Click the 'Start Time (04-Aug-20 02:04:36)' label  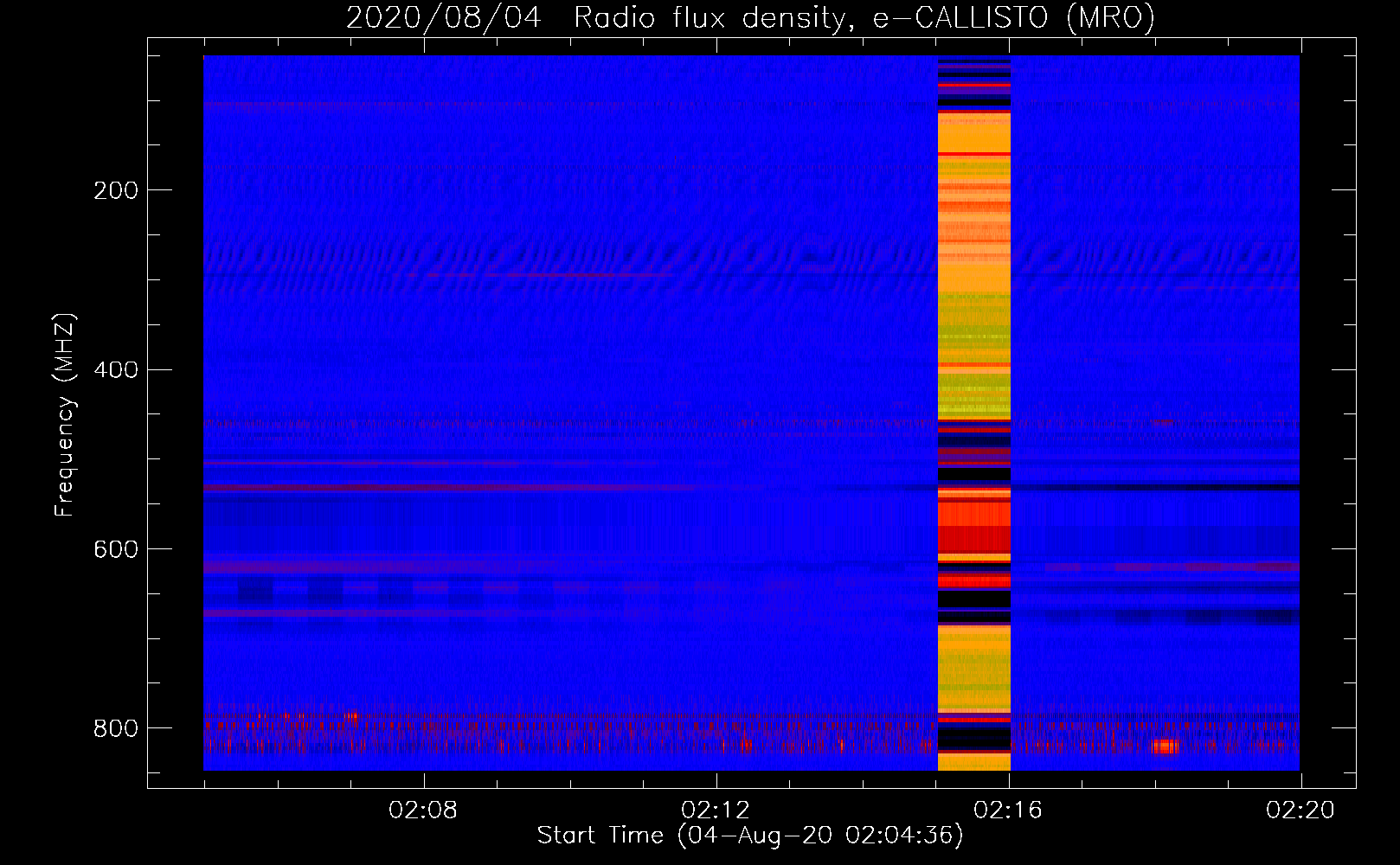coord(750,836)
